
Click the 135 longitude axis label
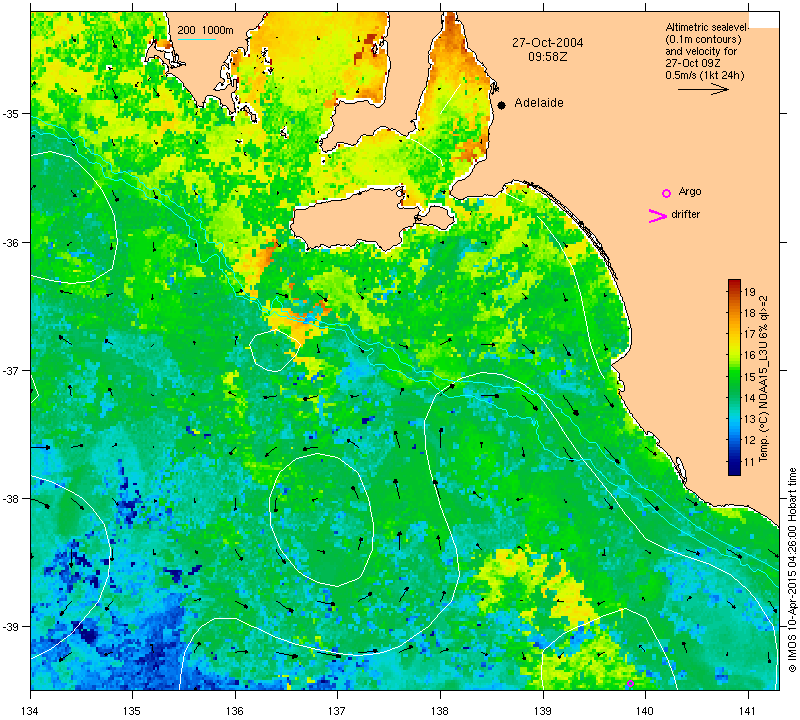click(132, 710)
